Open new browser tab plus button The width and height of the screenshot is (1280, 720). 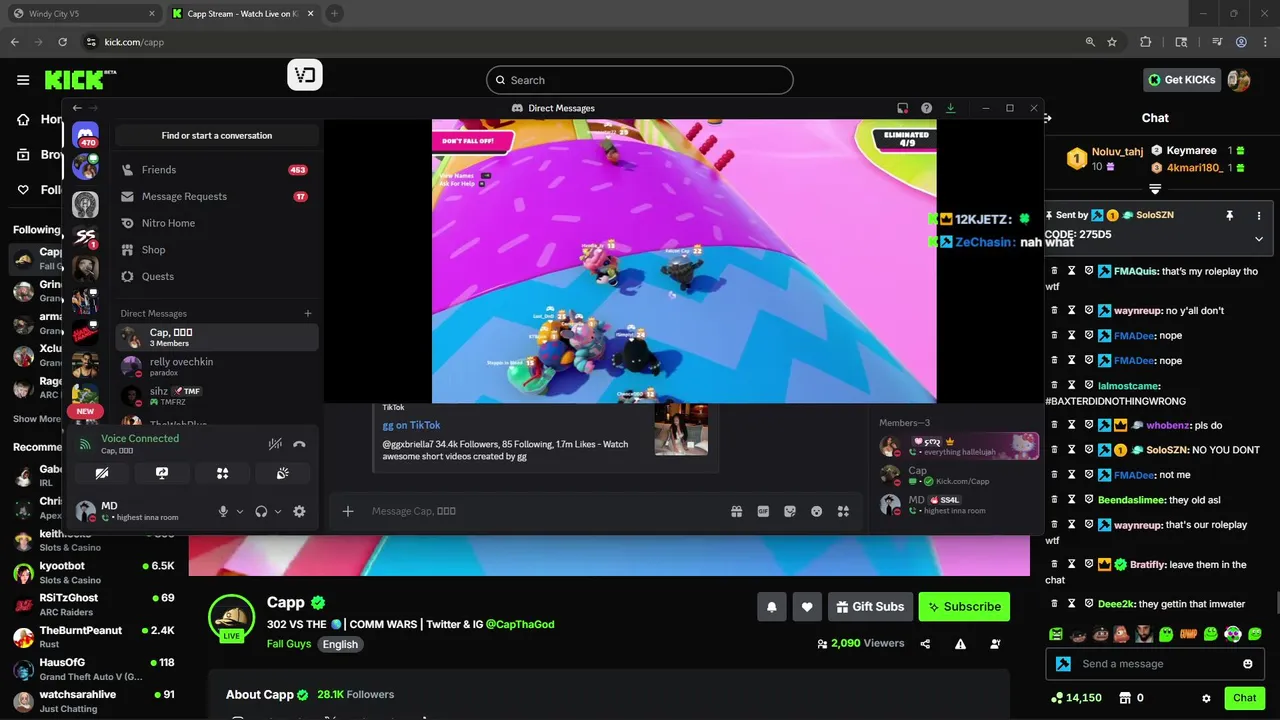click(x=334, y=14)
